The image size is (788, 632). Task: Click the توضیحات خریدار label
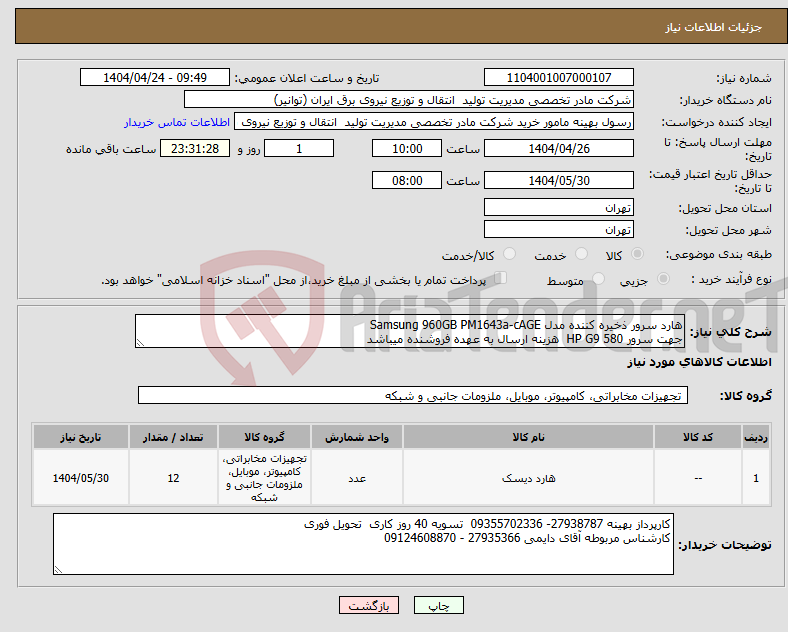pyautogui.click(x=725, y=545)
